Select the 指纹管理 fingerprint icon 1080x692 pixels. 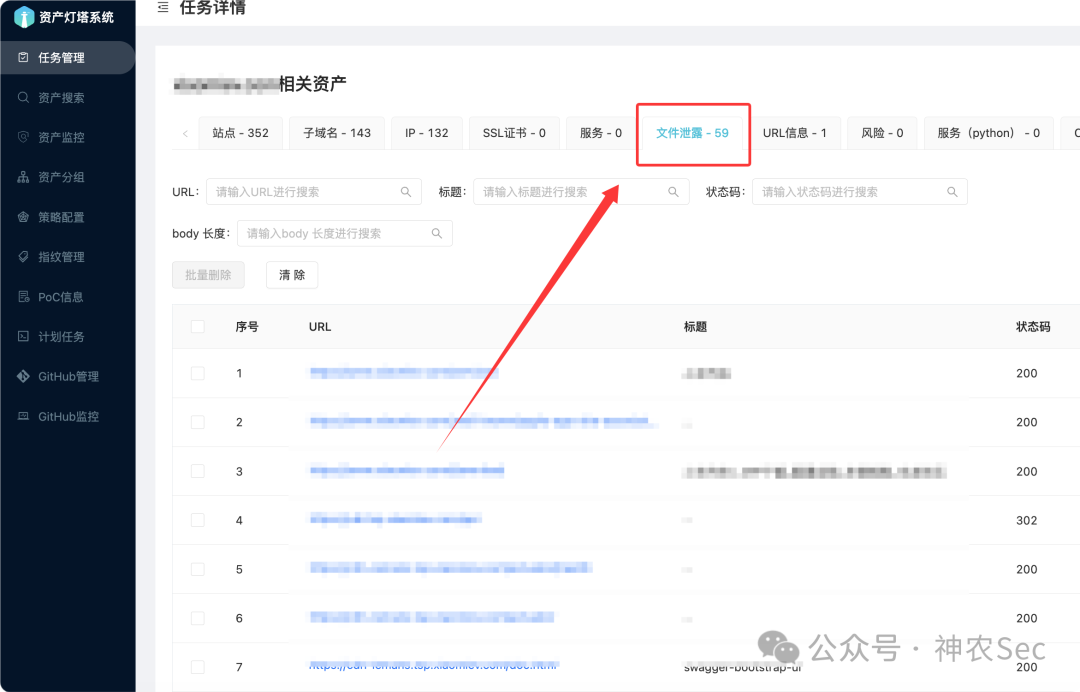click(x=25, y=256)
